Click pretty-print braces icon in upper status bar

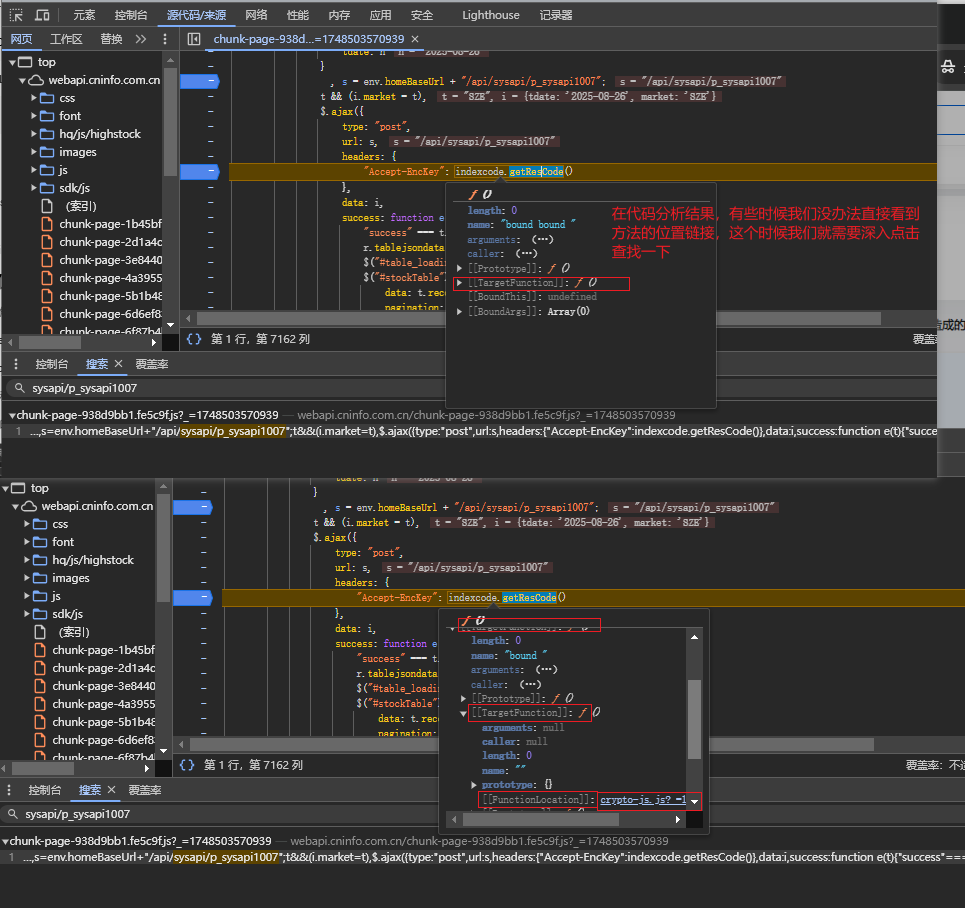click(194, 339)
